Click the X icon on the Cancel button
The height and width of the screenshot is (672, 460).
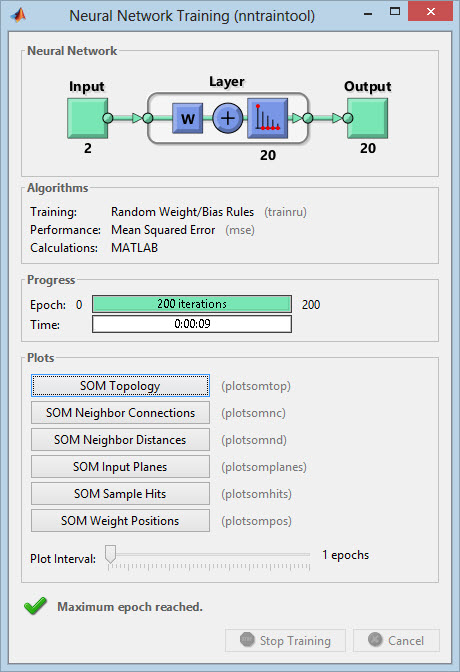pos(375,639)
